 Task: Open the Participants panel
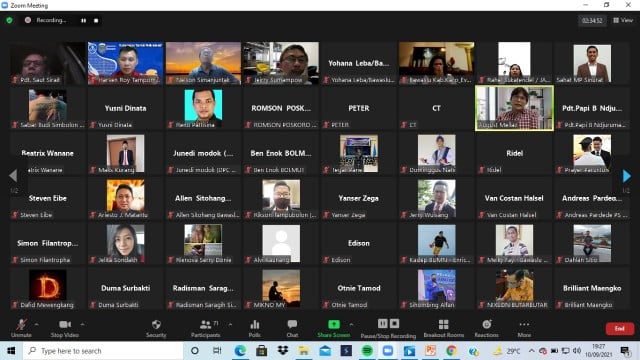point(206,328)
